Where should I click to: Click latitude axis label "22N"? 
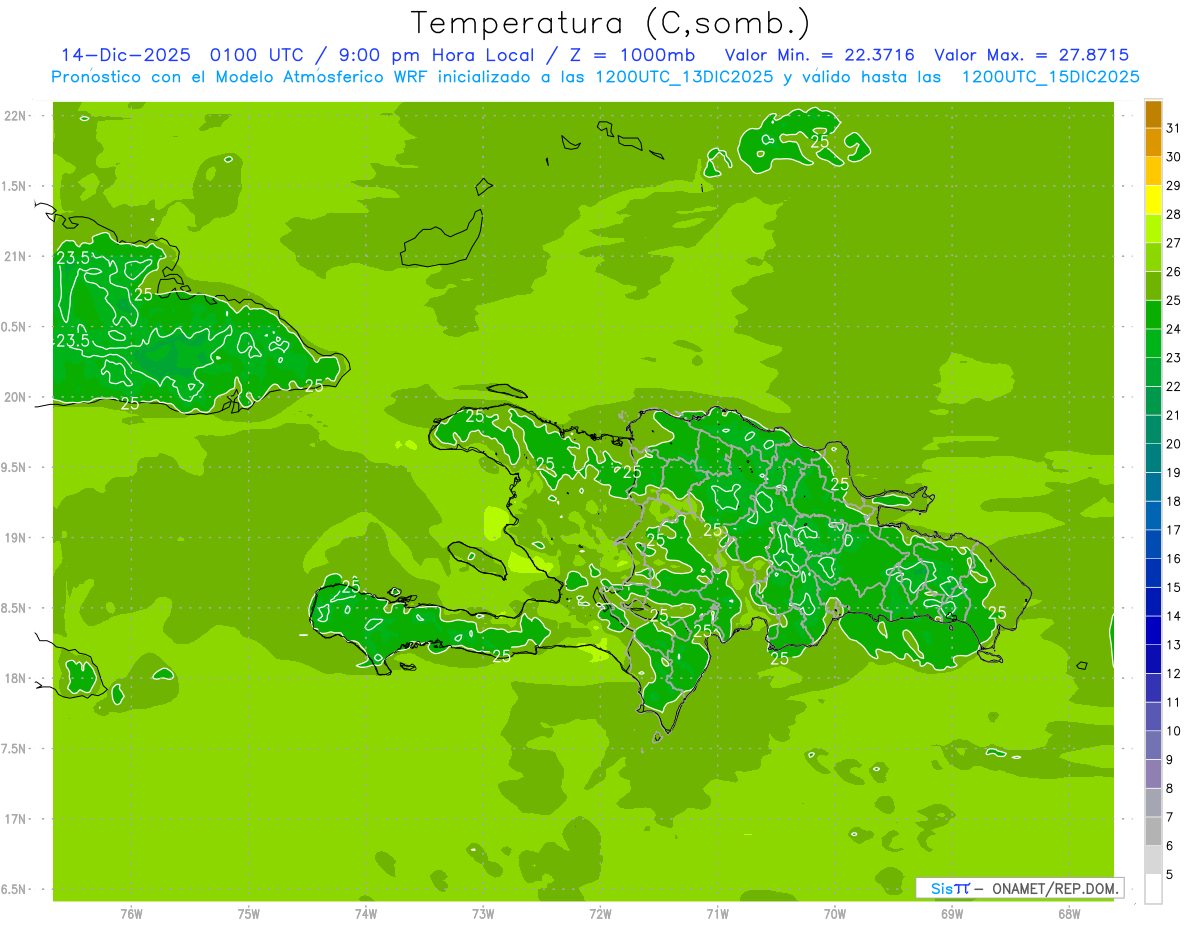pos(17,116)
